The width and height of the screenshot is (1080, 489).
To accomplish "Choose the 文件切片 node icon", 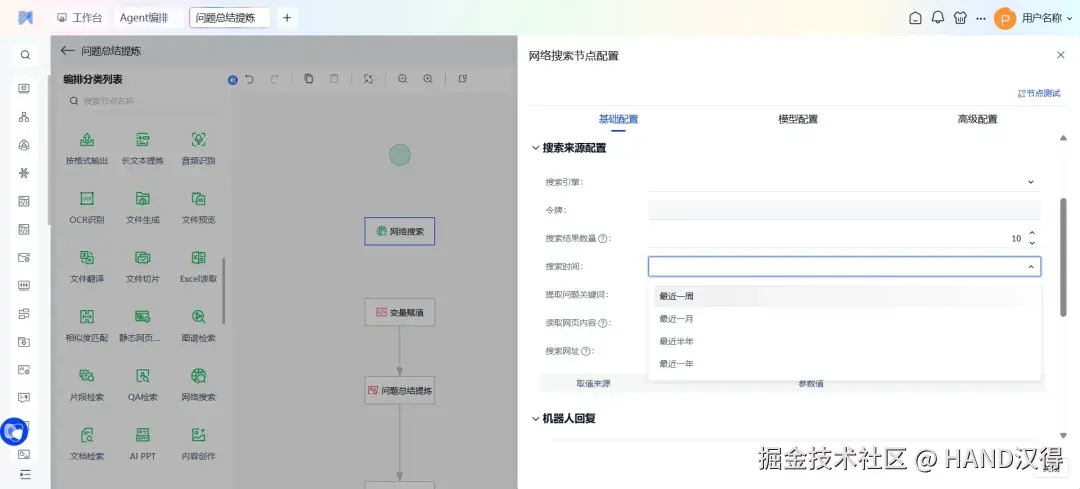I will tap(143, 258).
